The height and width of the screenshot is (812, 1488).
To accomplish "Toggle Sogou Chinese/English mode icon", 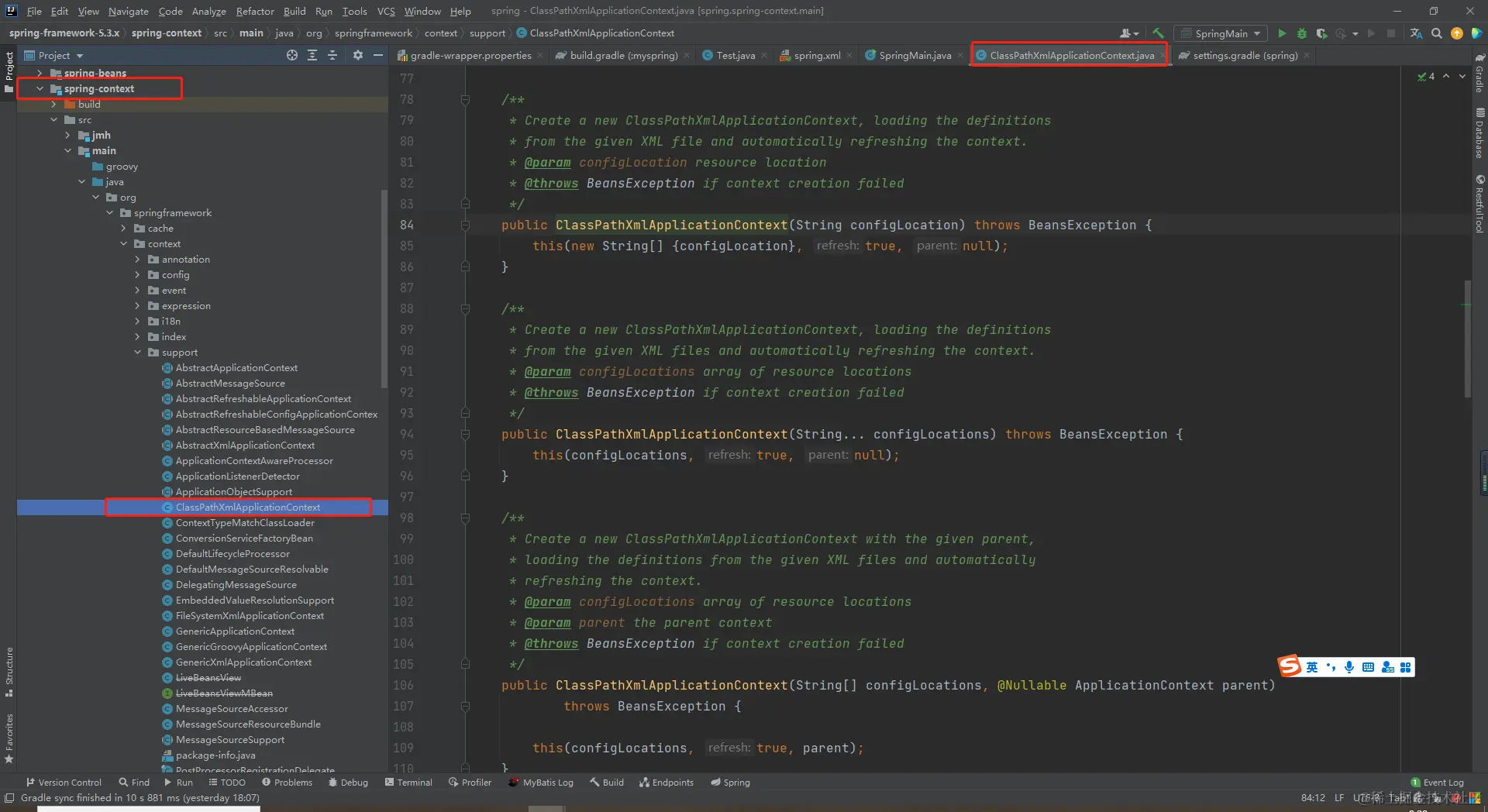I will (1312, 666).
